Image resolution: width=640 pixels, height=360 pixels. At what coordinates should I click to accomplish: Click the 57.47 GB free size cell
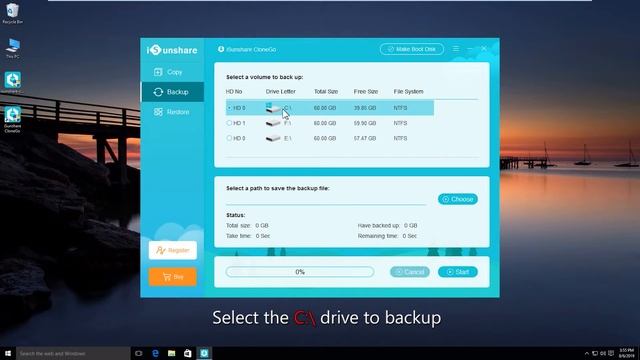[x=365, y=138]
